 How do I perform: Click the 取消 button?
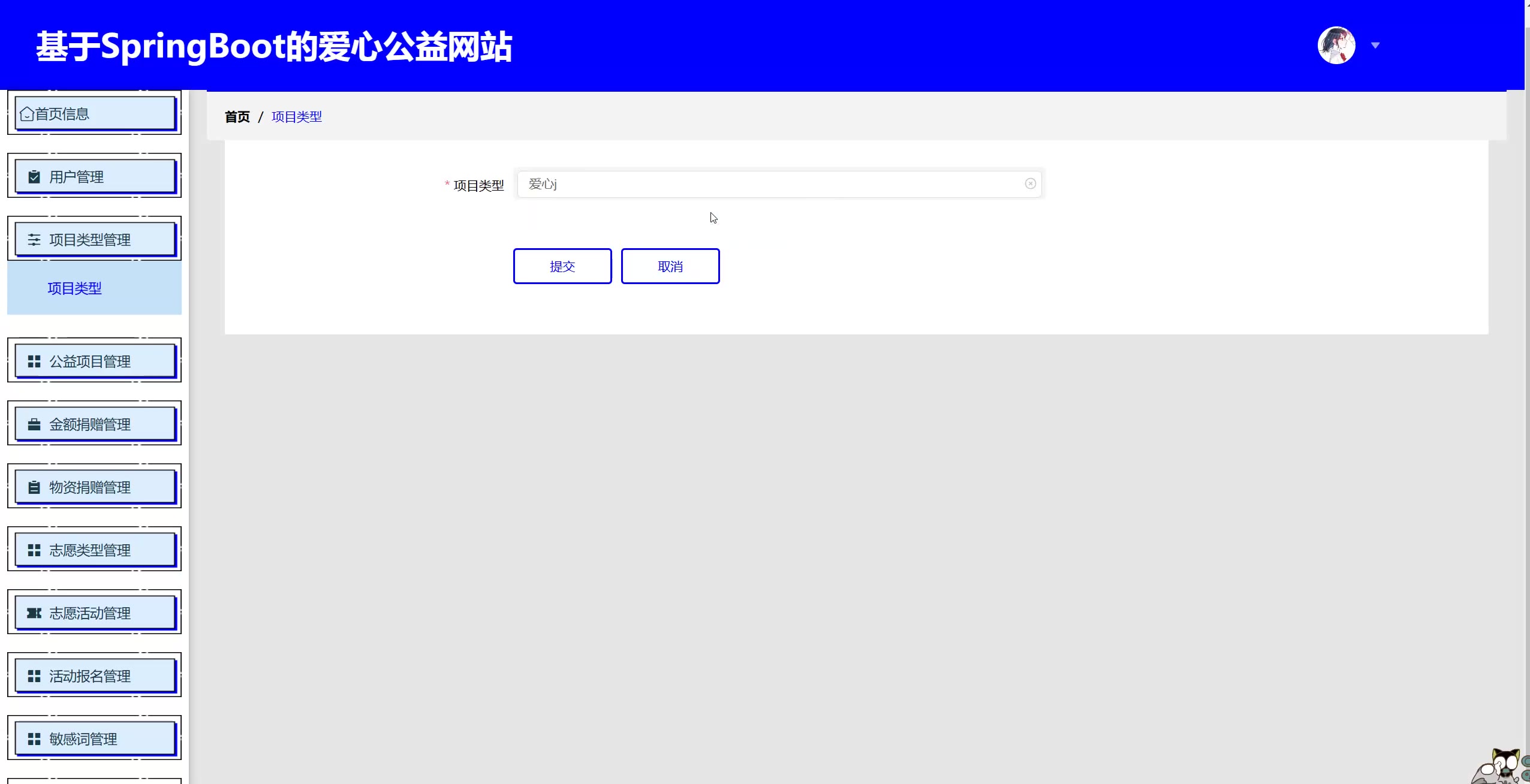click(x=670, y=266)
